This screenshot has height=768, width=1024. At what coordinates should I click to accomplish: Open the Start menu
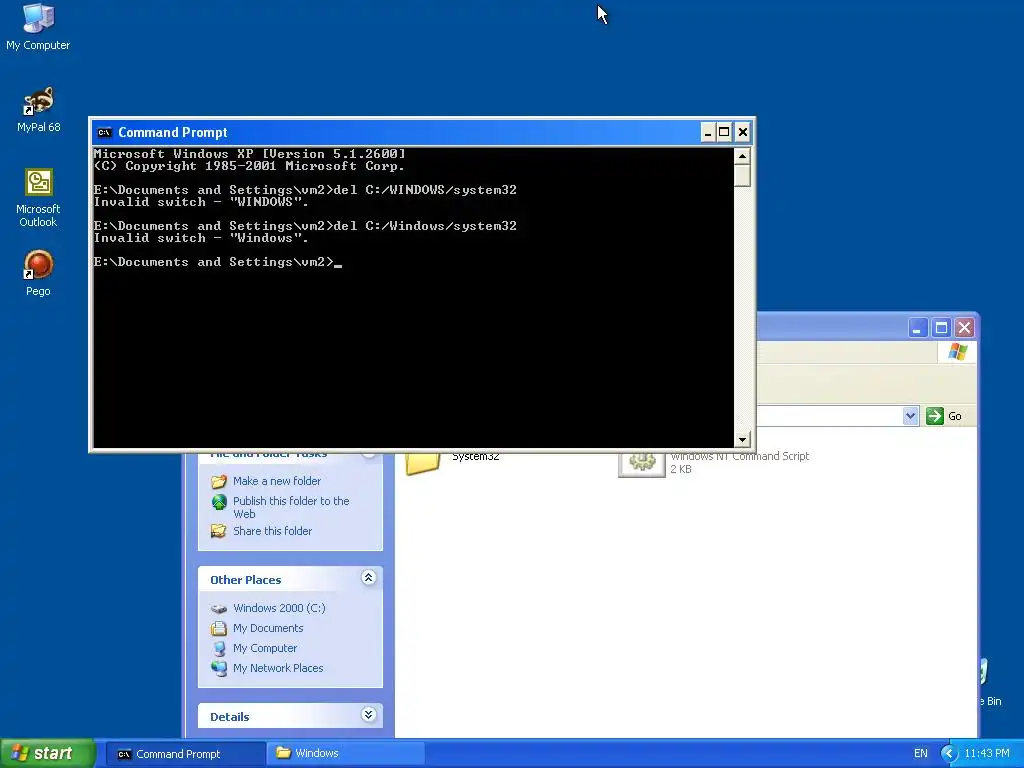(48, 754)
